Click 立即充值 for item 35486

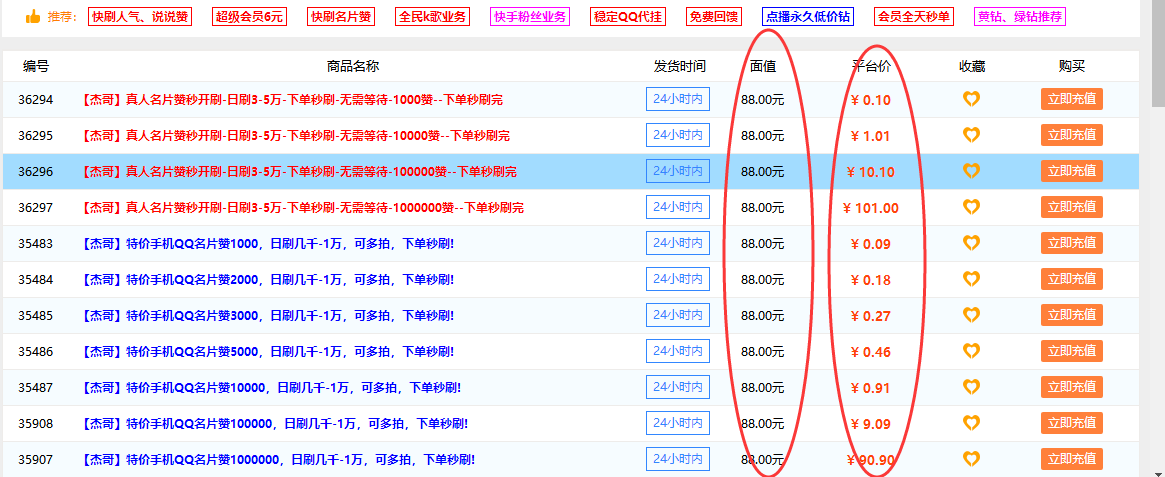1071,351
